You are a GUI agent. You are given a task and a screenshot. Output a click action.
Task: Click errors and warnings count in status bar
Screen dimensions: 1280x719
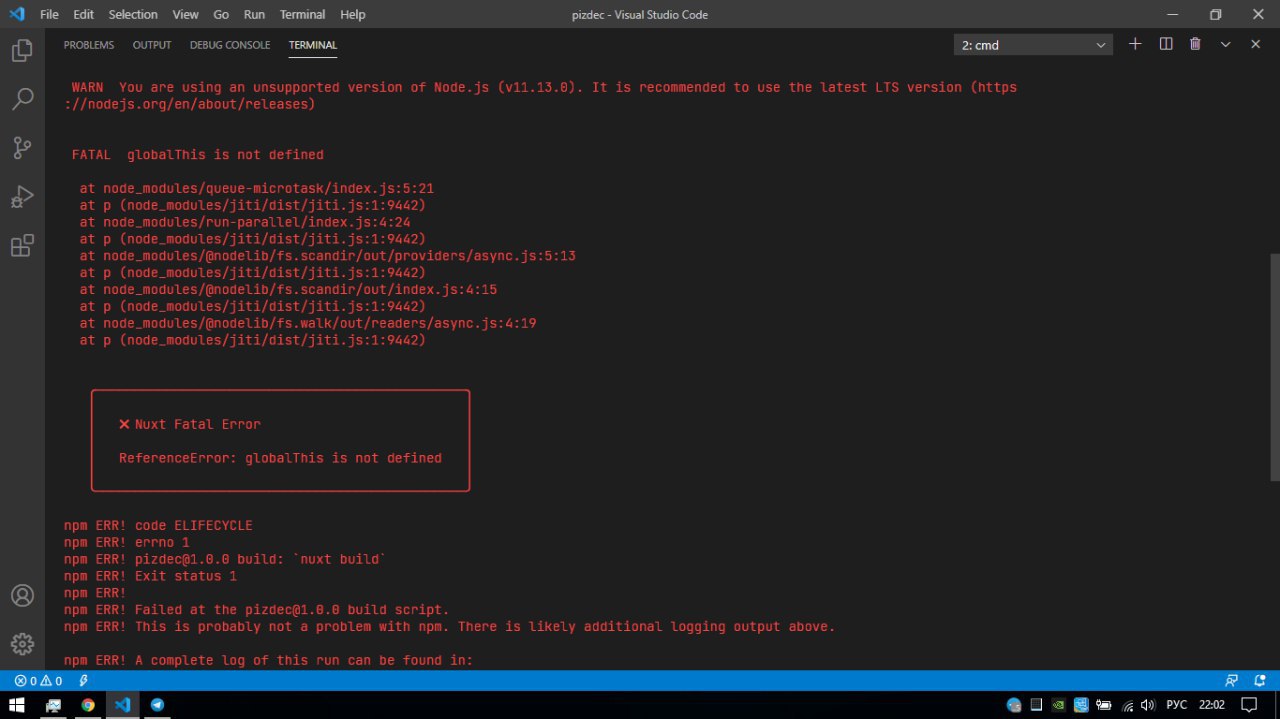38,681
